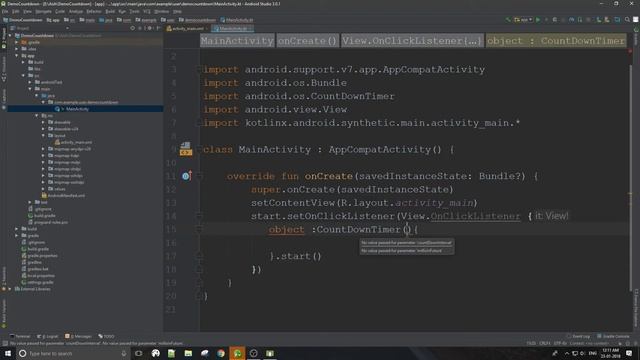Image resolution: width=640 pixels, height=360 pixels.
Task: Open the Windows notification center icon
Action: (629, 353)
